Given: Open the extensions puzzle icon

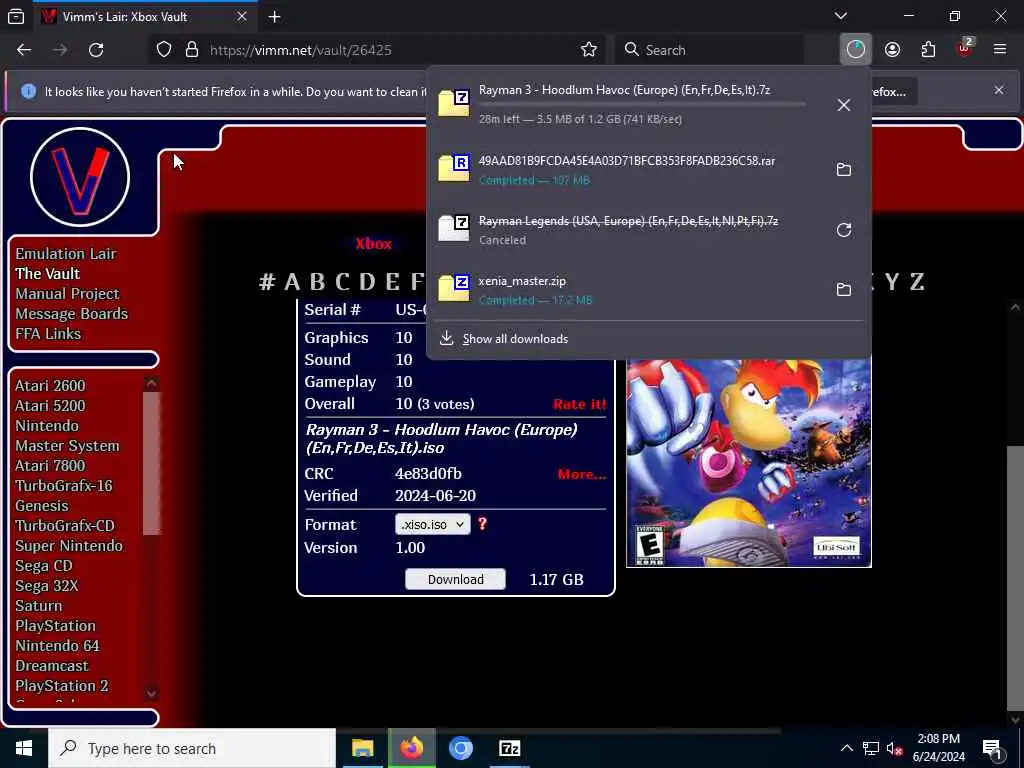Looking at the screenshot, I should click(x=928, y=50).
